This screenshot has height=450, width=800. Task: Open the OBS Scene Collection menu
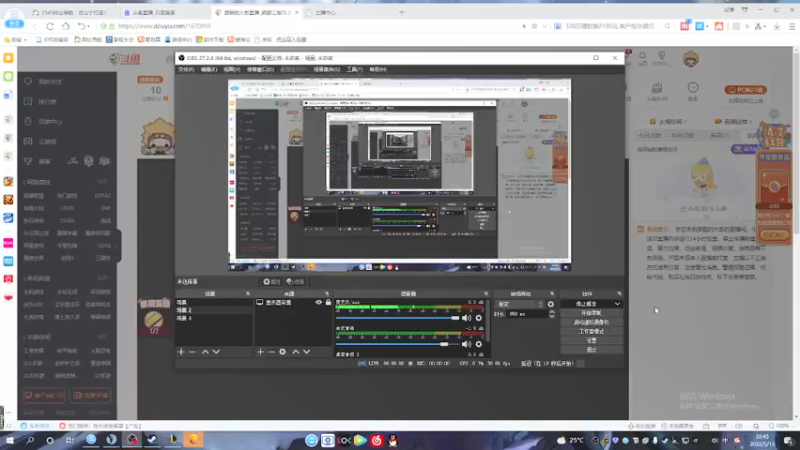(x=327, y=69)
